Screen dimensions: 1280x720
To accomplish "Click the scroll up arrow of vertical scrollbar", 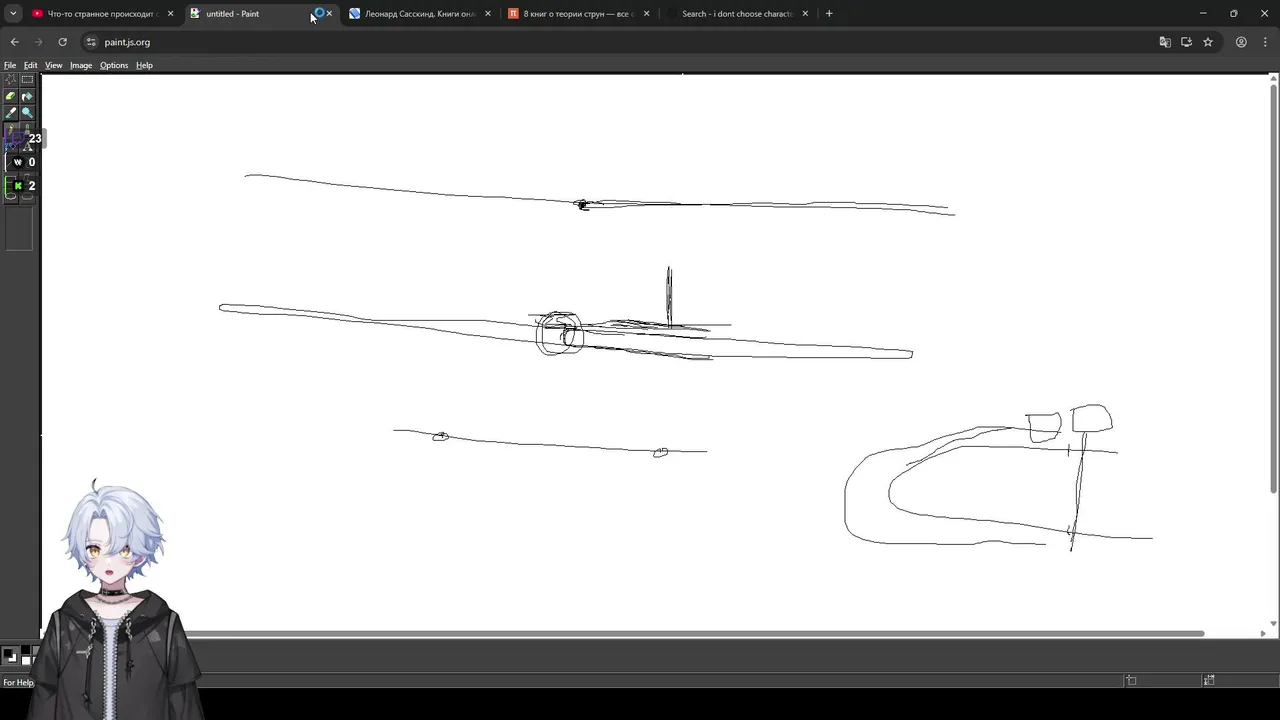I will [x=1272, y=79].
